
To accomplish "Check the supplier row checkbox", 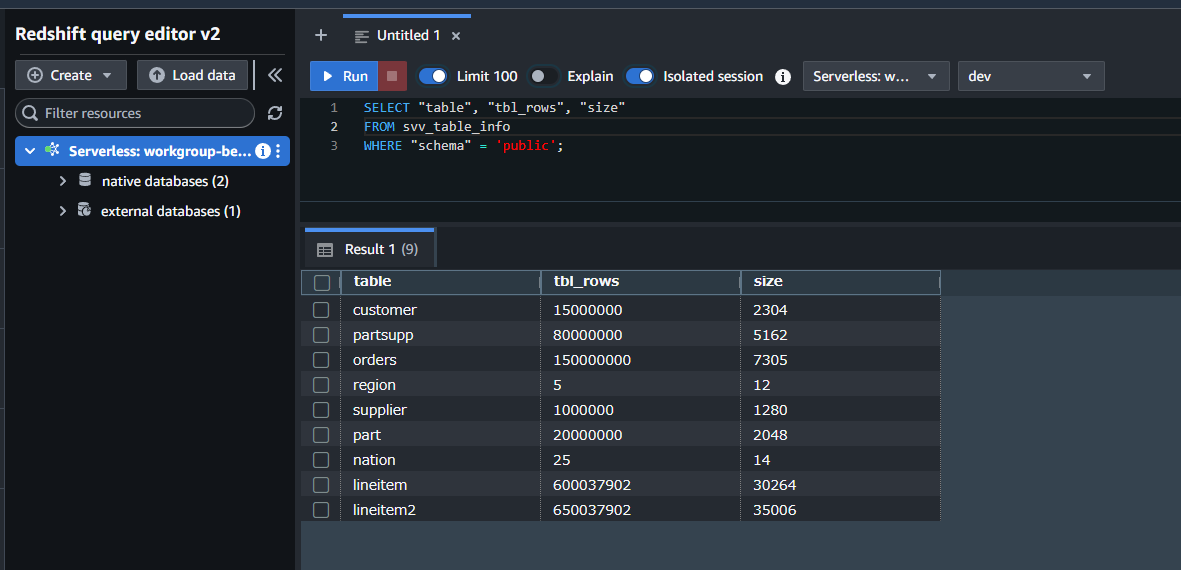I will pos(321,410).
